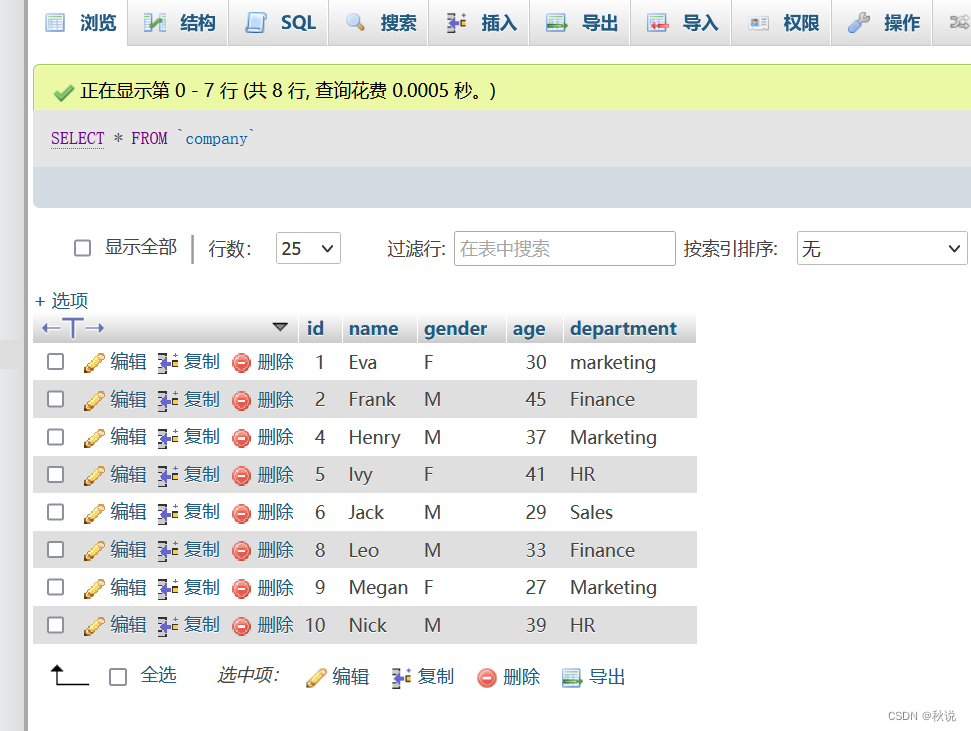Open the column options dropdown triangle in header
The image size is (971, 731).
(x=280, y=326)
